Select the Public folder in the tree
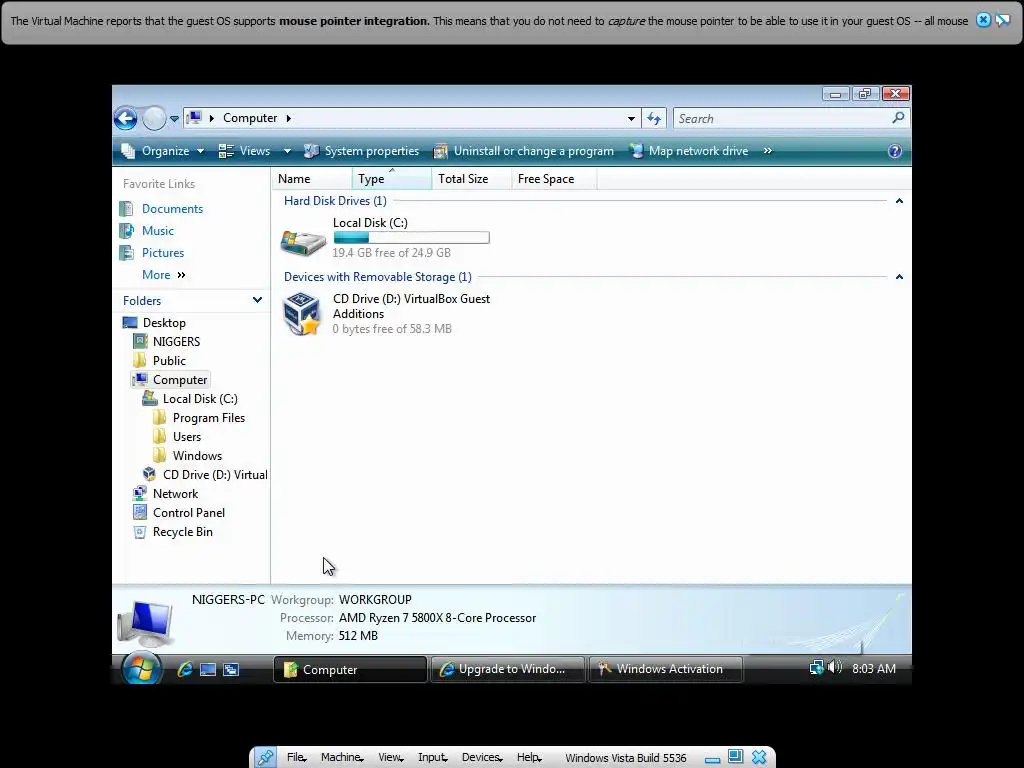This screenshot has width=1024, height=768. click(x=169, y=360)
